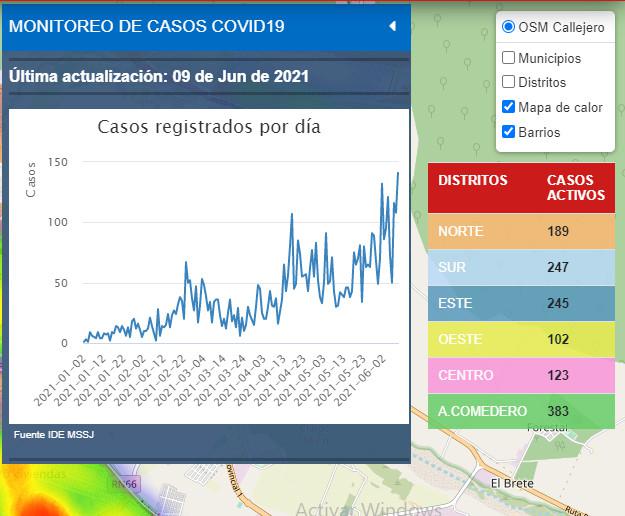
Task: Enable the Municipios layer checkbox
Action: pos(509,58)
